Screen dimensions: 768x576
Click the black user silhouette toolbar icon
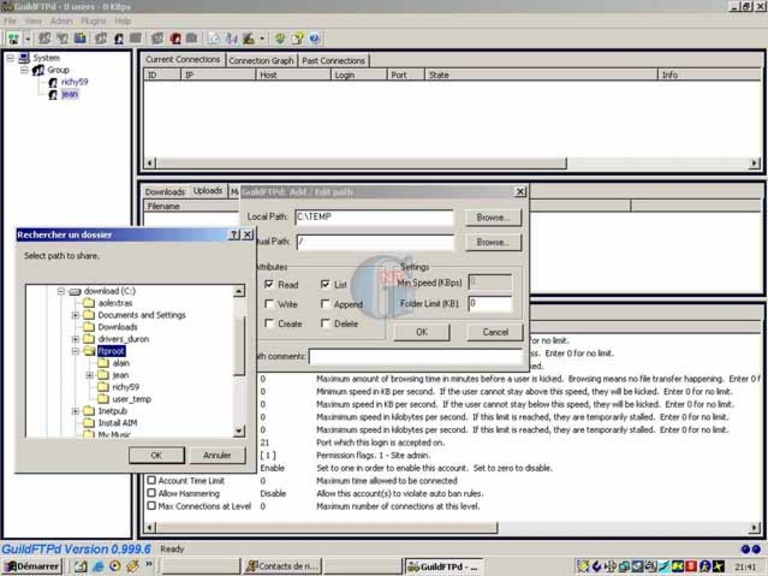119,39
